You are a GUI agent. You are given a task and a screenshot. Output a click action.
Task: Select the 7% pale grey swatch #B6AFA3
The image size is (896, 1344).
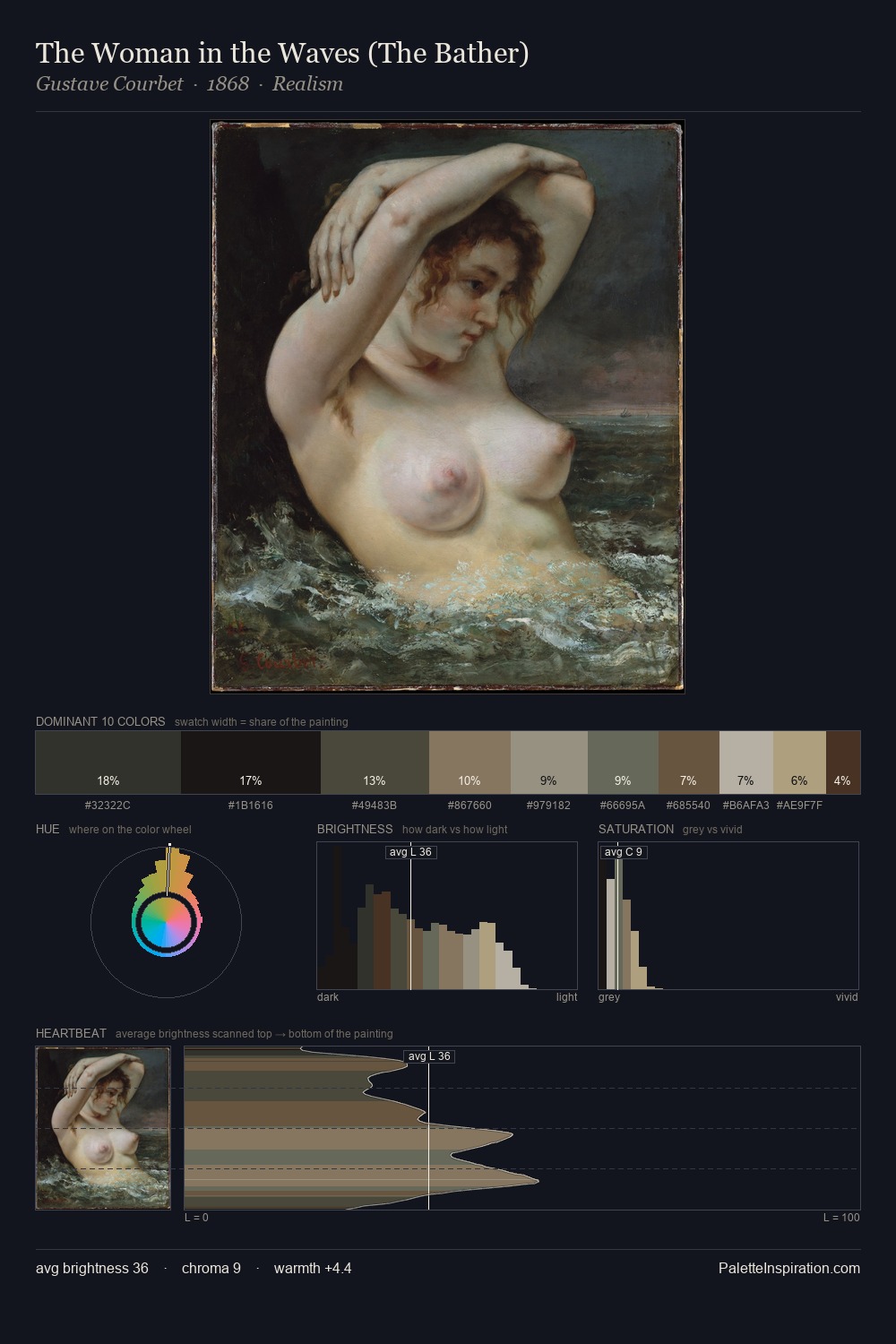(x=746, y=762)
